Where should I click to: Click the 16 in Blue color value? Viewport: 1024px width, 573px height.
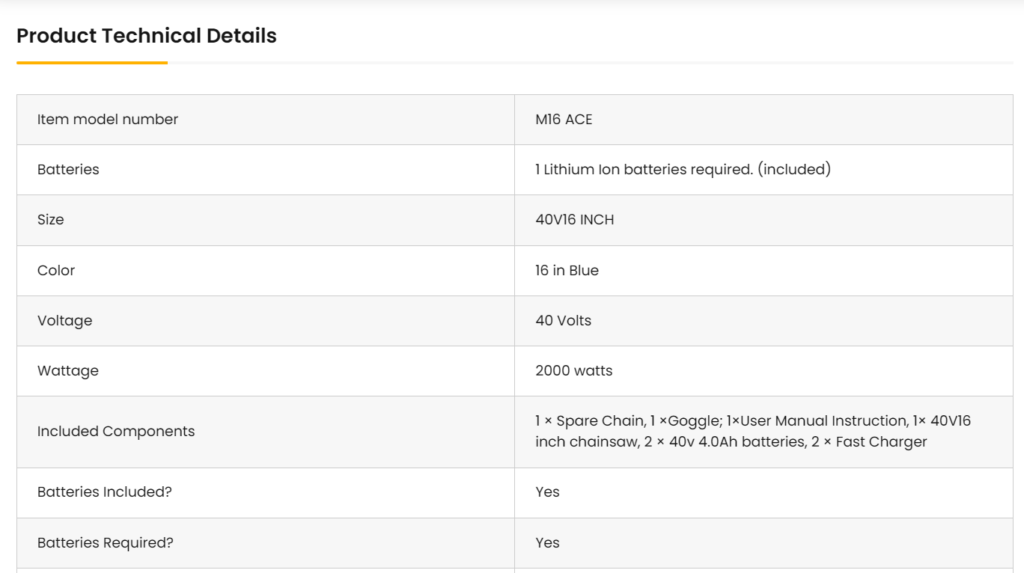pos(567,270)
